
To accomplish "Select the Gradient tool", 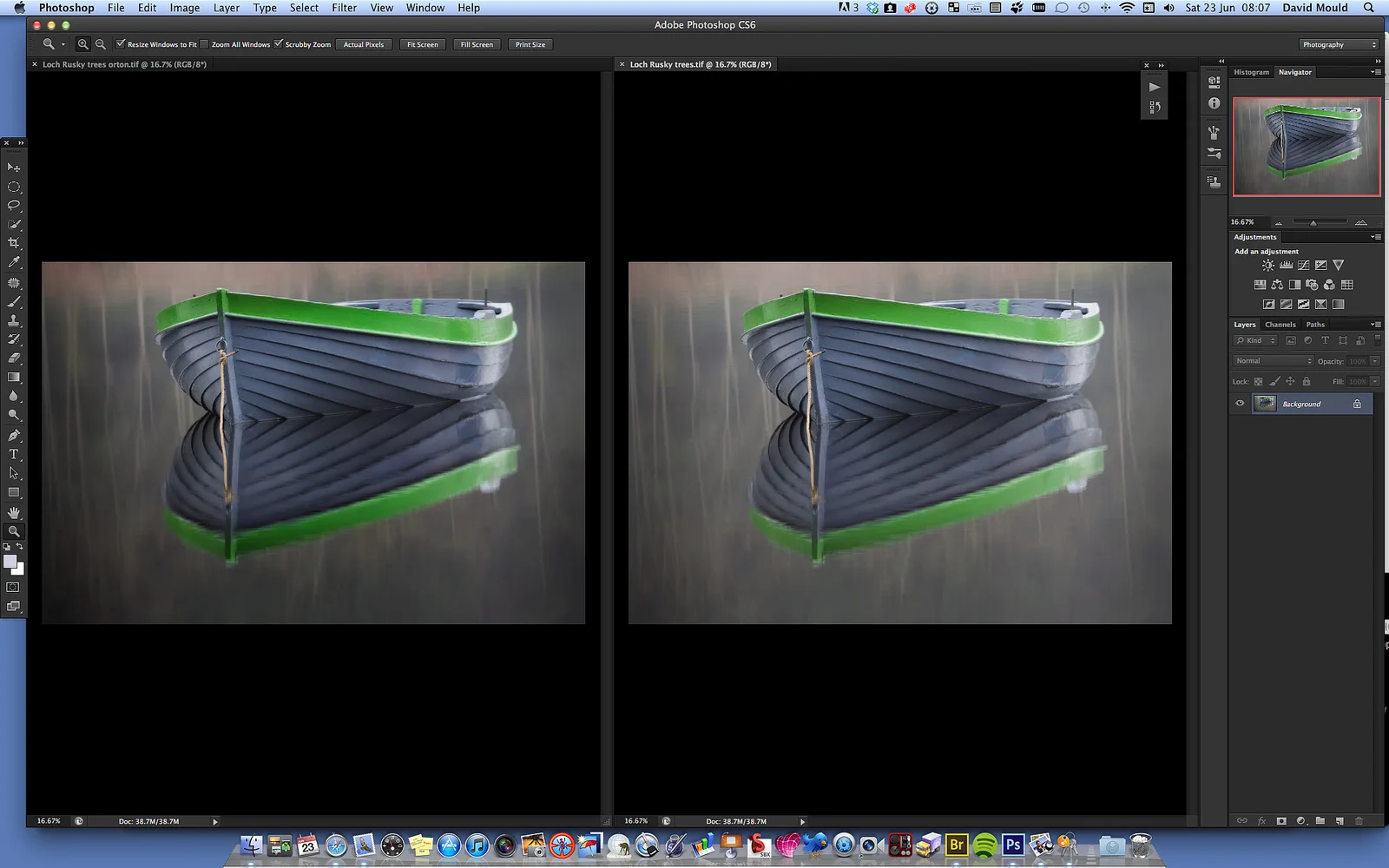I will pyautogui.click(x=14, y=378).
